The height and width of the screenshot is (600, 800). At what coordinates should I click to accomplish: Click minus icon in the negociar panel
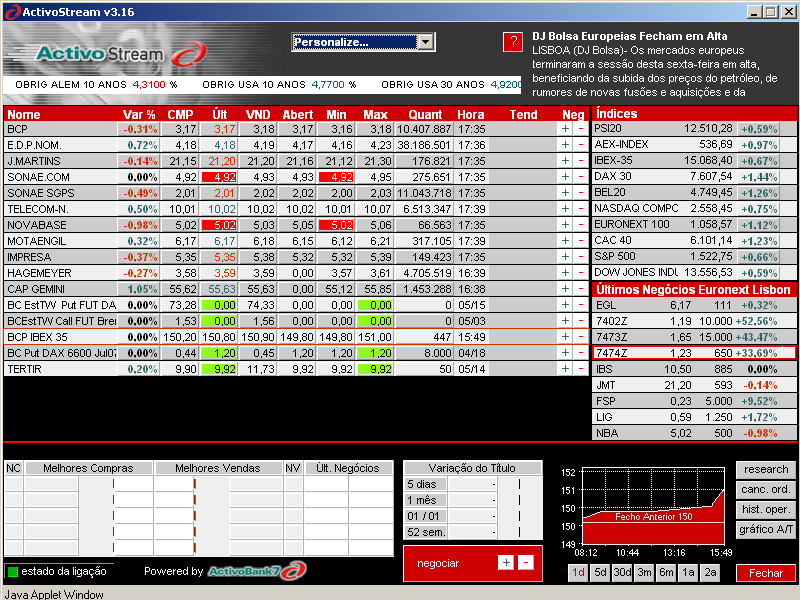point(526,563)
